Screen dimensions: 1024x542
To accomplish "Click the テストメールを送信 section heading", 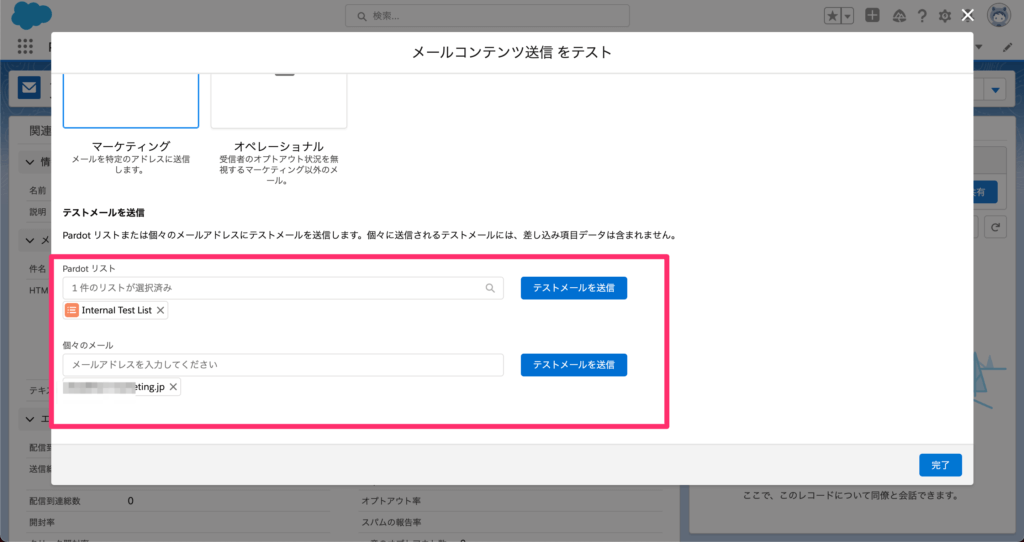I will [103, 213].
